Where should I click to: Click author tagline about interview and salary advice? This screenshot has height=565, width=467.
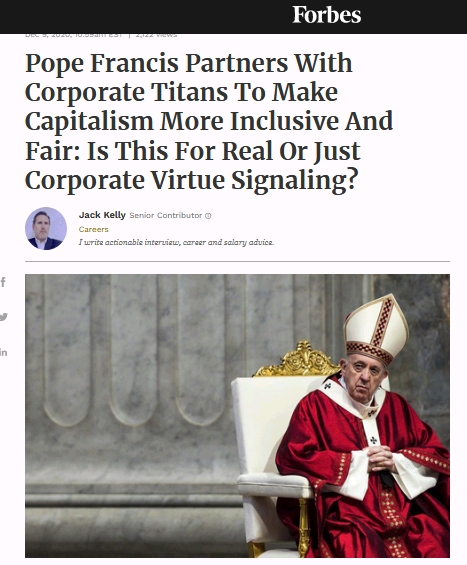click(176, 242)
